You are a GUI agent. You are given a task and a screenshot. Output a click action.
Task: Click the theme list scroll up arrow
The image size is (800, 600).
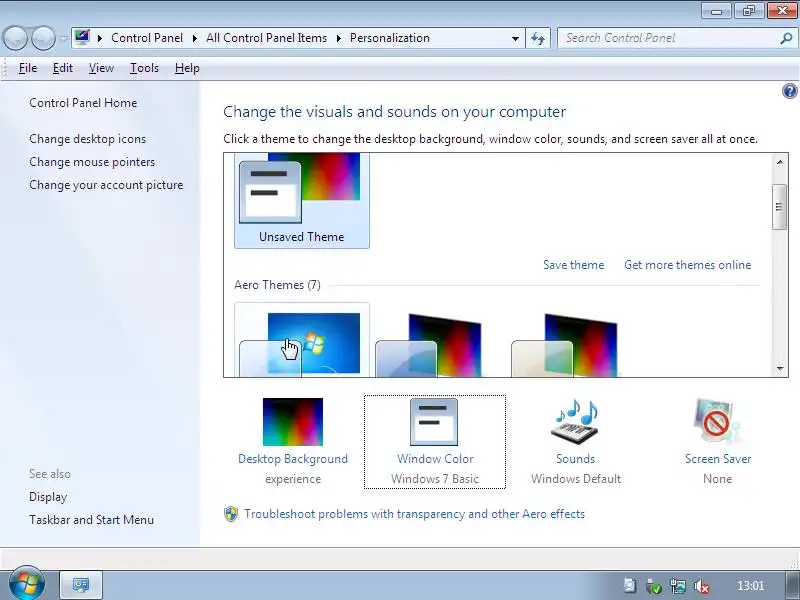point(780,162)
